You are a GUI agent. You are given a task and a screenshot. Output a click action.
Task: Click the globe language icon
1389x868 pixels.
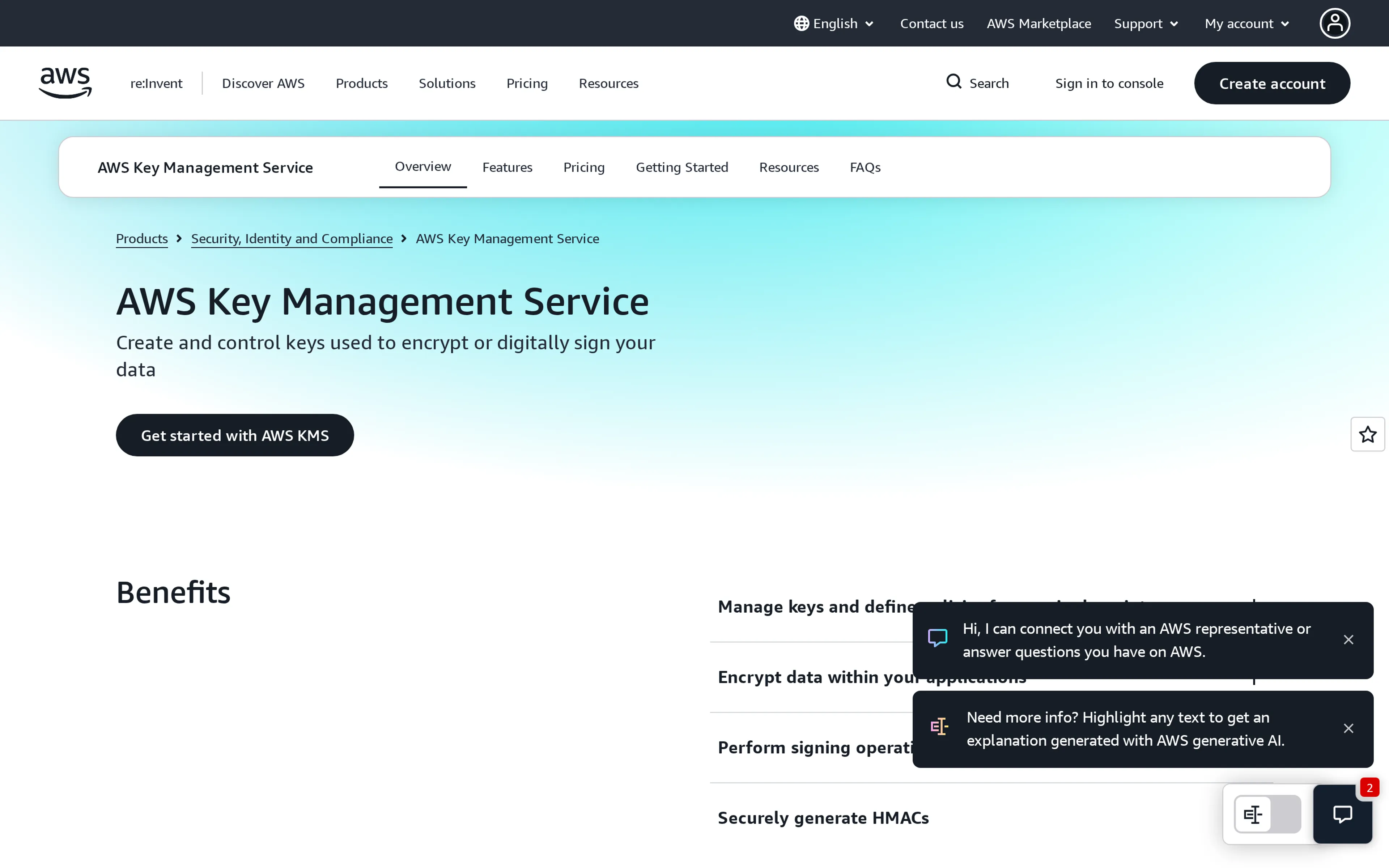(801, 24)
